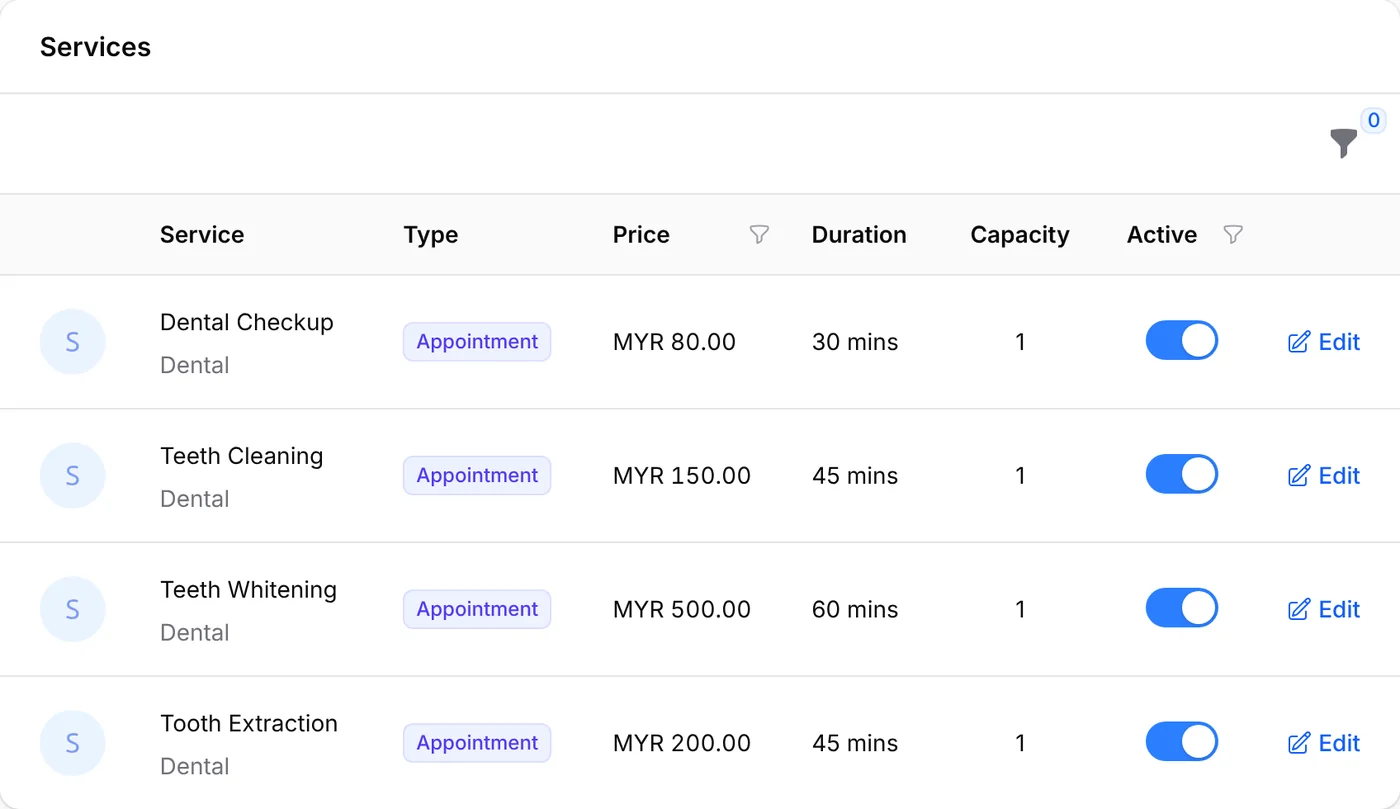Click the Price column header
The width and height of the screenshot is (1400, 809).
click(x=641, y=235)
